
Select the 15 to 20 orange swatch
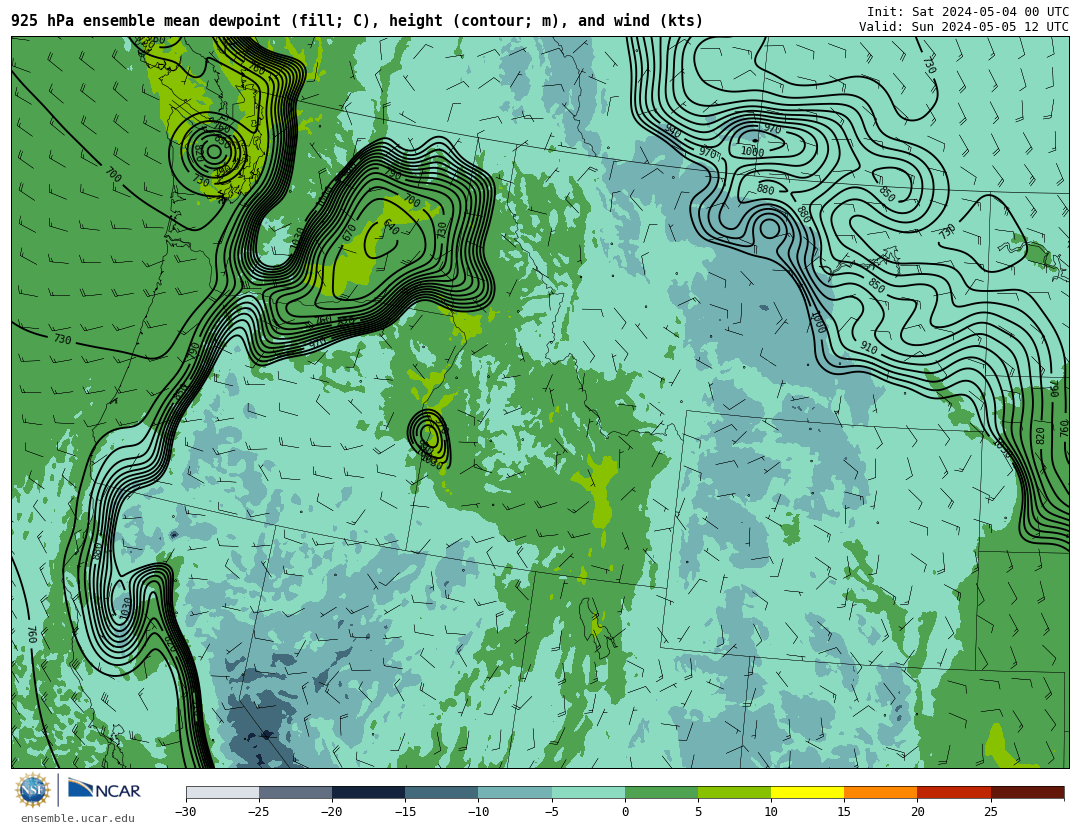(x=881, y=792)
